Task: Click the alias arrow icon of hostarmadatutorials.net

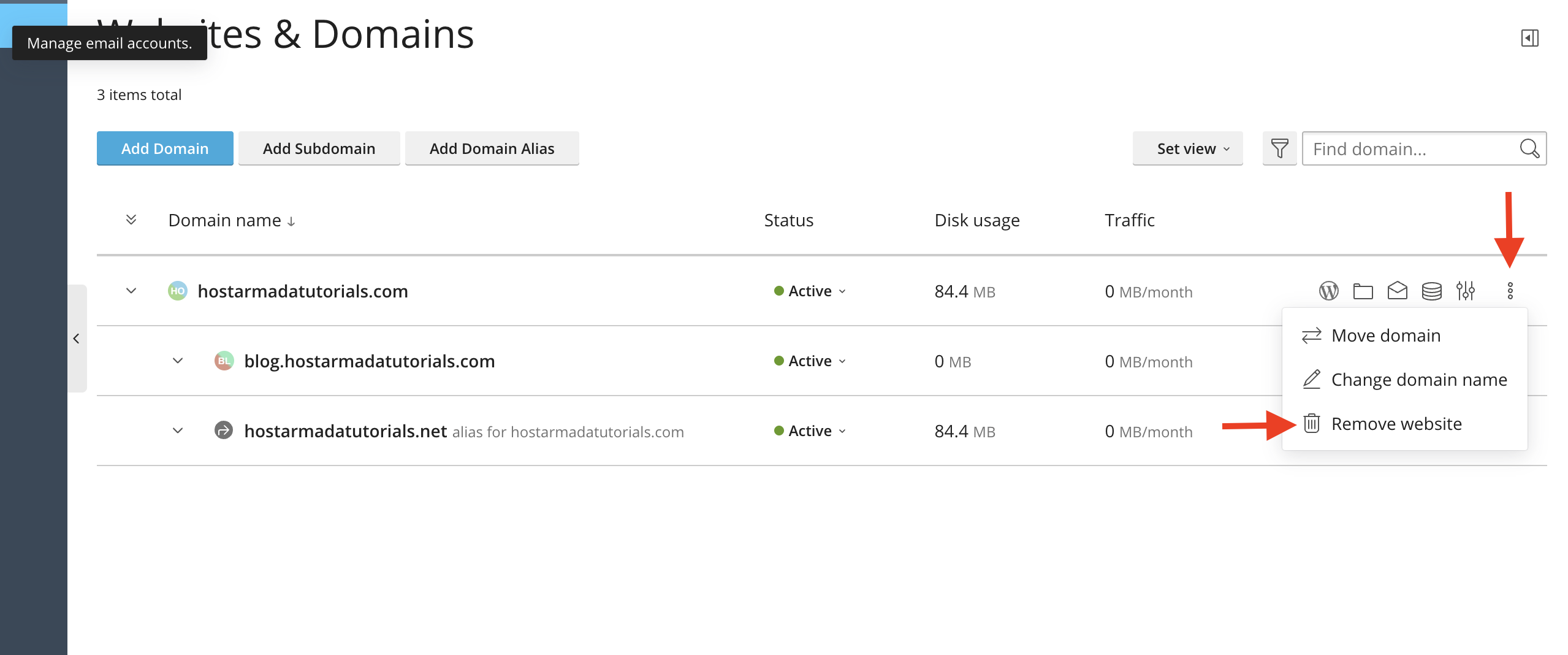Action: coord(224,431)
